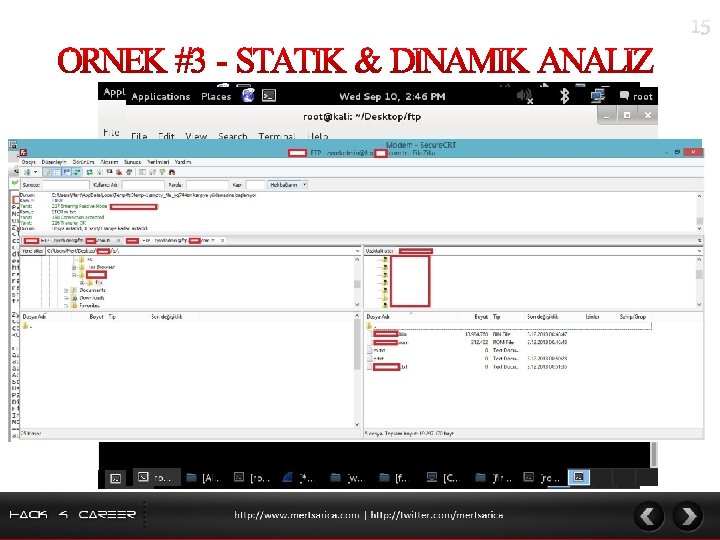Click Hızlı Bağlan quickconnect button
Viewport: 720px width, 540px height.
click(x=284, y=185)
